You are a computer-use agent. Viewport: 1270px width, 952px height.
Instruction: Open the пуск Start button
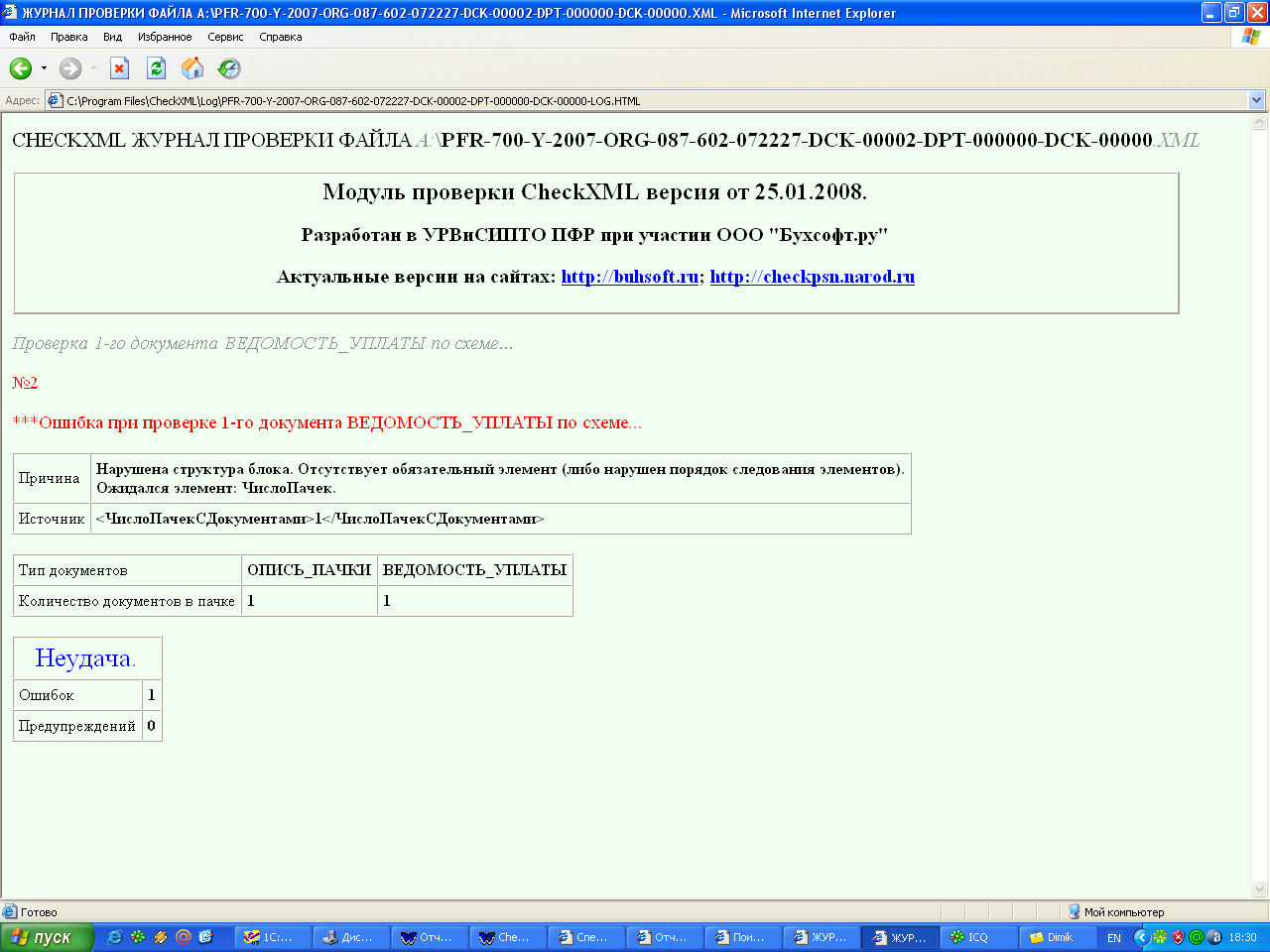click(47, 937)
